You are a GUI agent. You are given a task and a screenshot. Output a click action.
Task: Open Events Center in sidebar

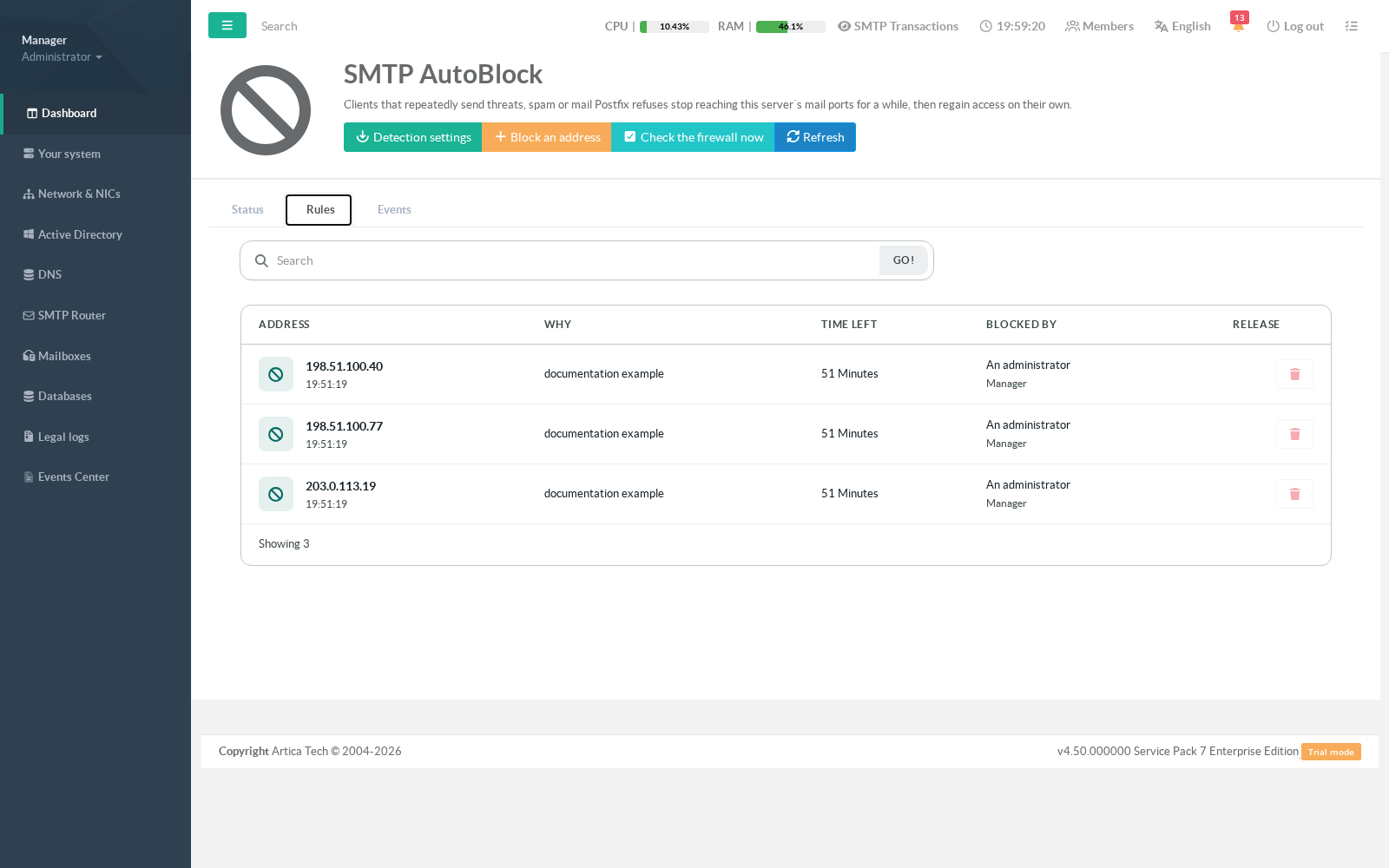click(95, 477)
